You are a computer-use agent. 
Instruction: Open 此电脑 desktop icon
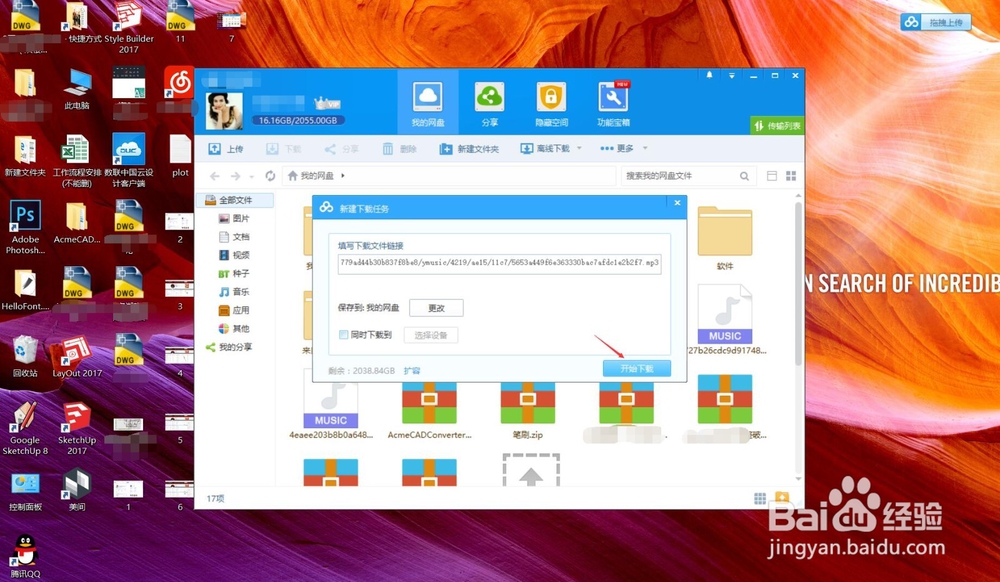click(x=77, y=89)
